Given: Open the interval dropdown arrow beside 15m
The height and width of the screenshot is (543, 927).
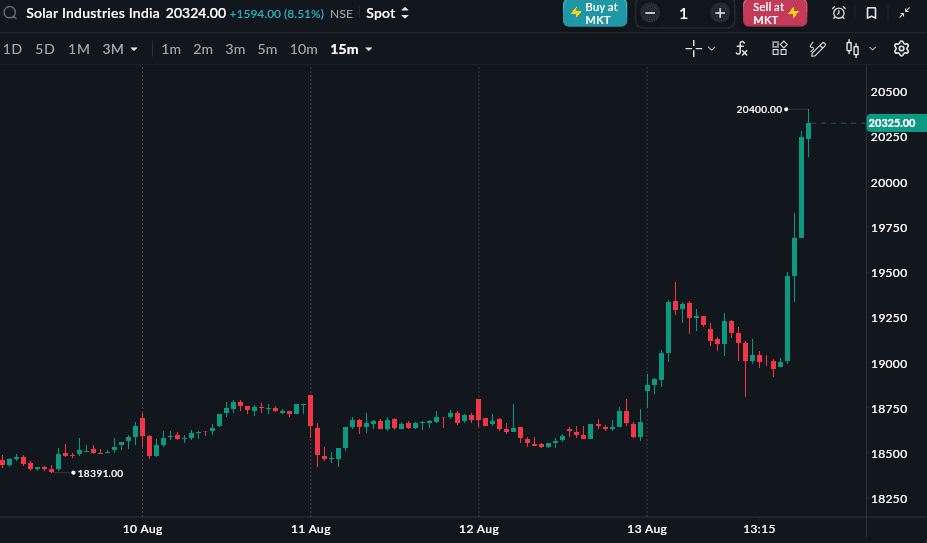Looking at the screenshot, I should (x=369, y=49).
